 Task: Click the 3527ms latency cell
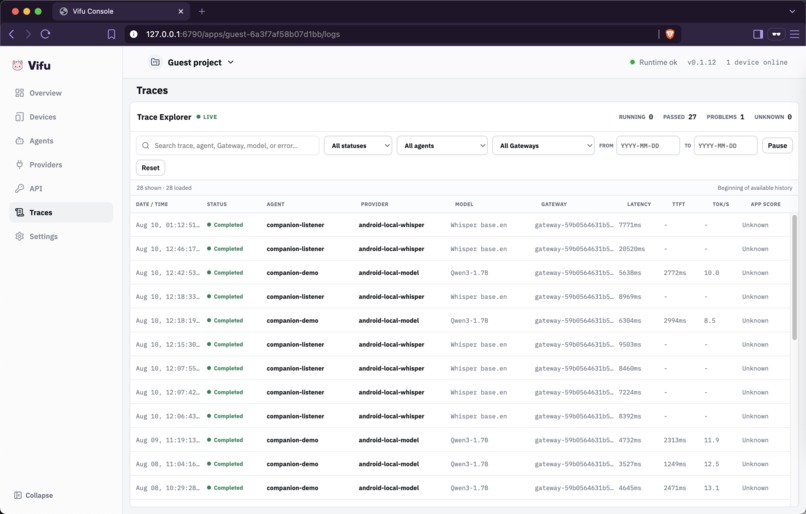[630, 464]
